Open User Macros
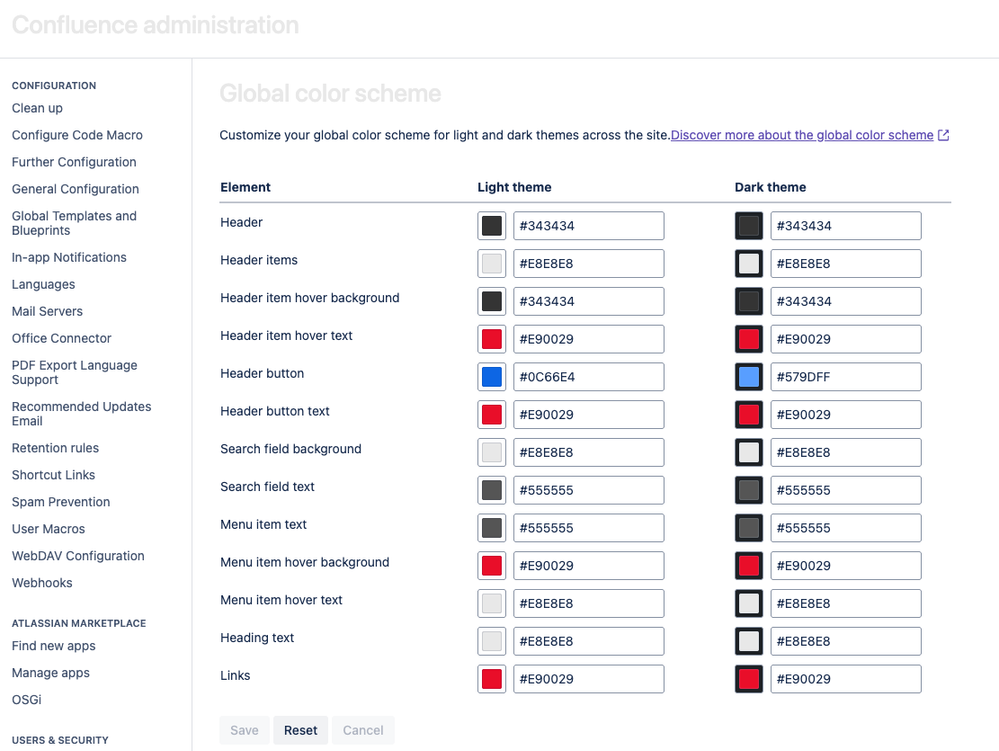The image size is (999, 751). 48,529
